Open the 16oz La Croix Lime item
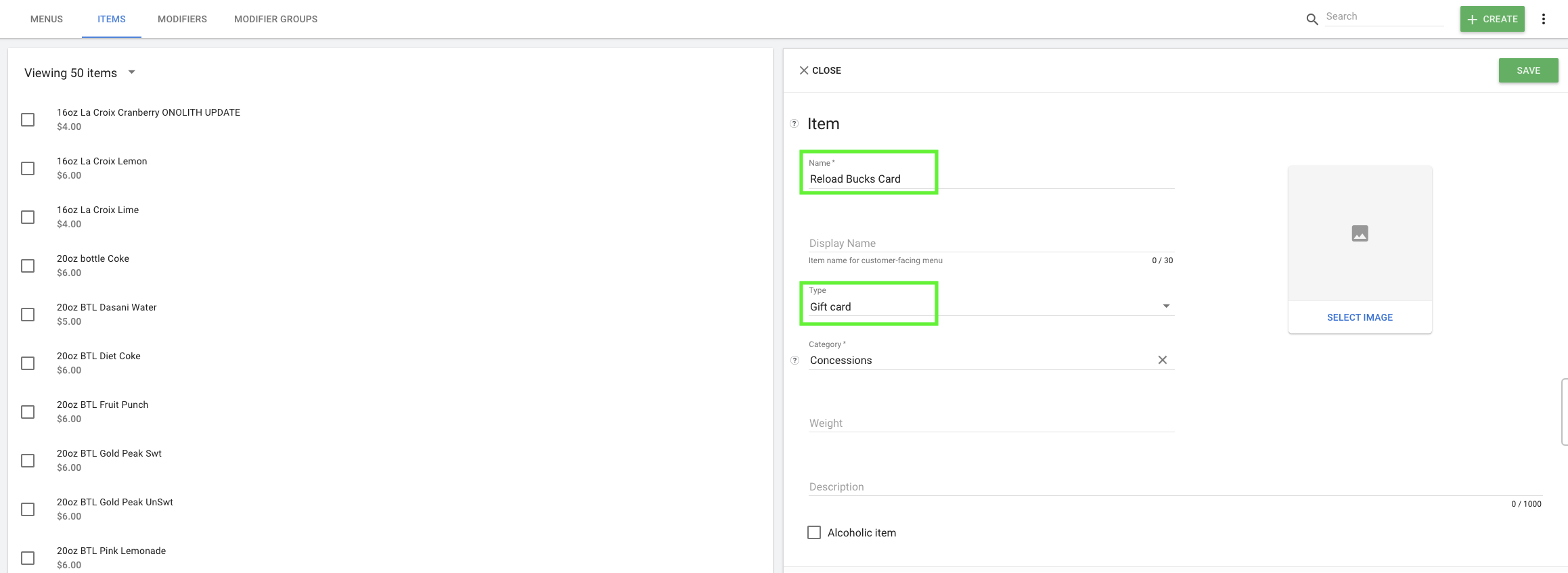The height and width of the screenshot is (573, 1568). 97,217
